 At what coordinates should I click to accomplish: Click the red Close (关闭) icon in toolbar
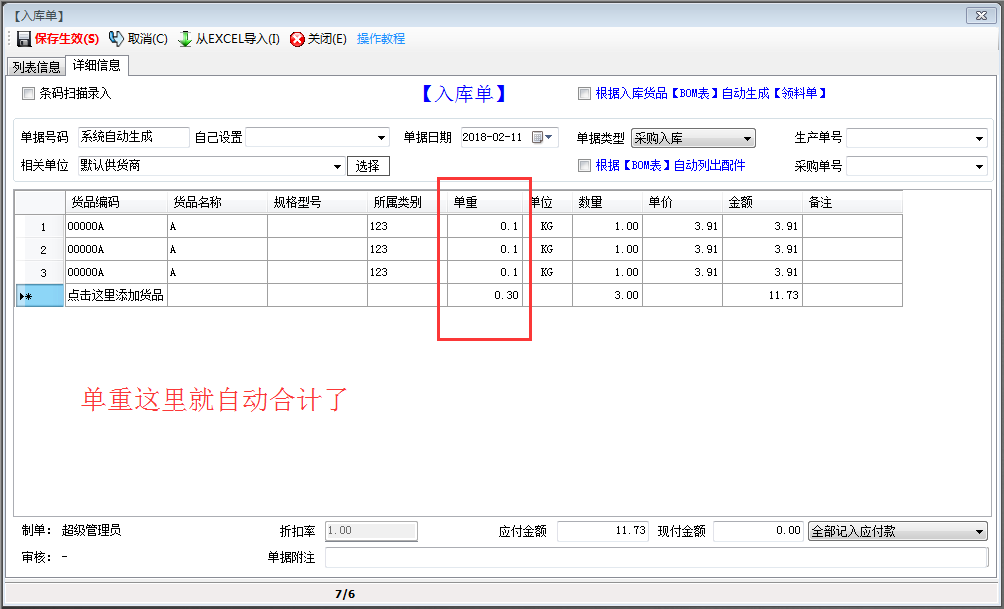point(297,39)
